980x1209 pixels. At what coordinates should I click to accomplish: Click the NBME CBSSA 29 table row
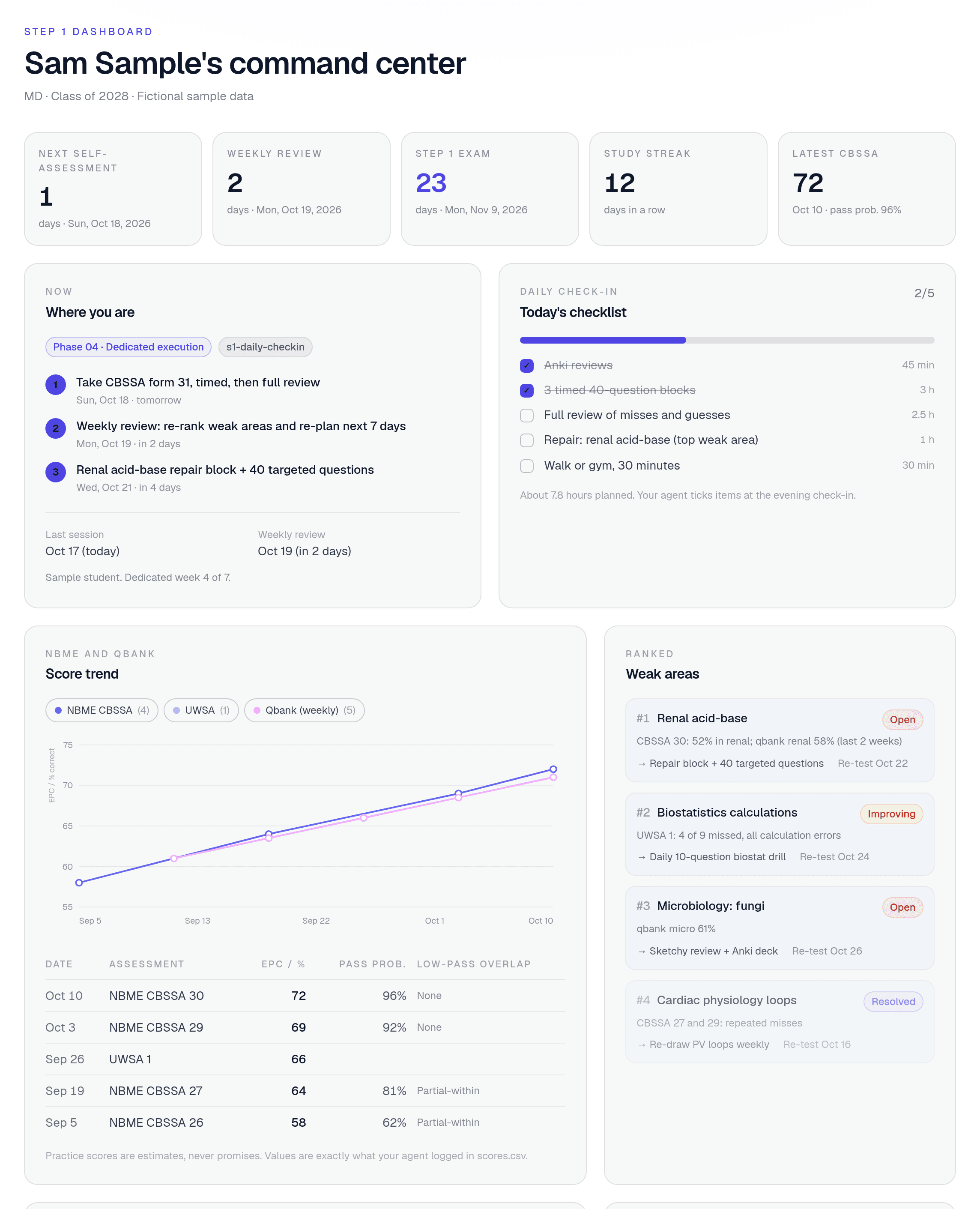click(305, 1027)
